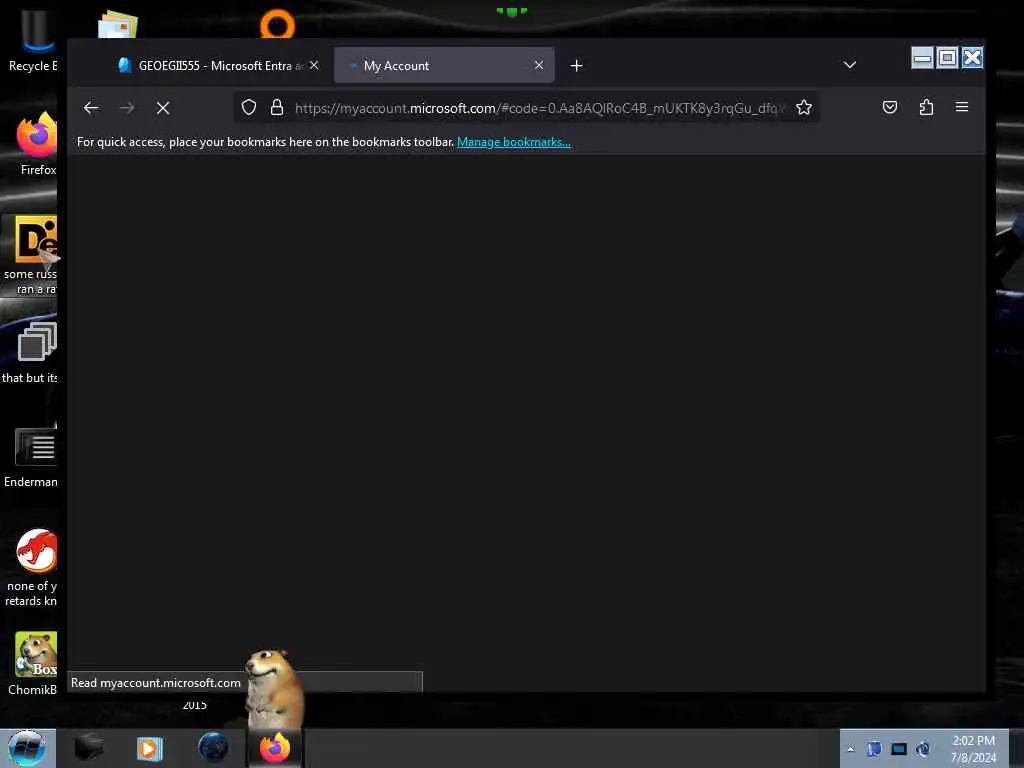Image resolution: width=1024 pixels, height=768 pixels.
Task: Select the 'some russ' De desktop icon
Action: [x=31, y=256]
